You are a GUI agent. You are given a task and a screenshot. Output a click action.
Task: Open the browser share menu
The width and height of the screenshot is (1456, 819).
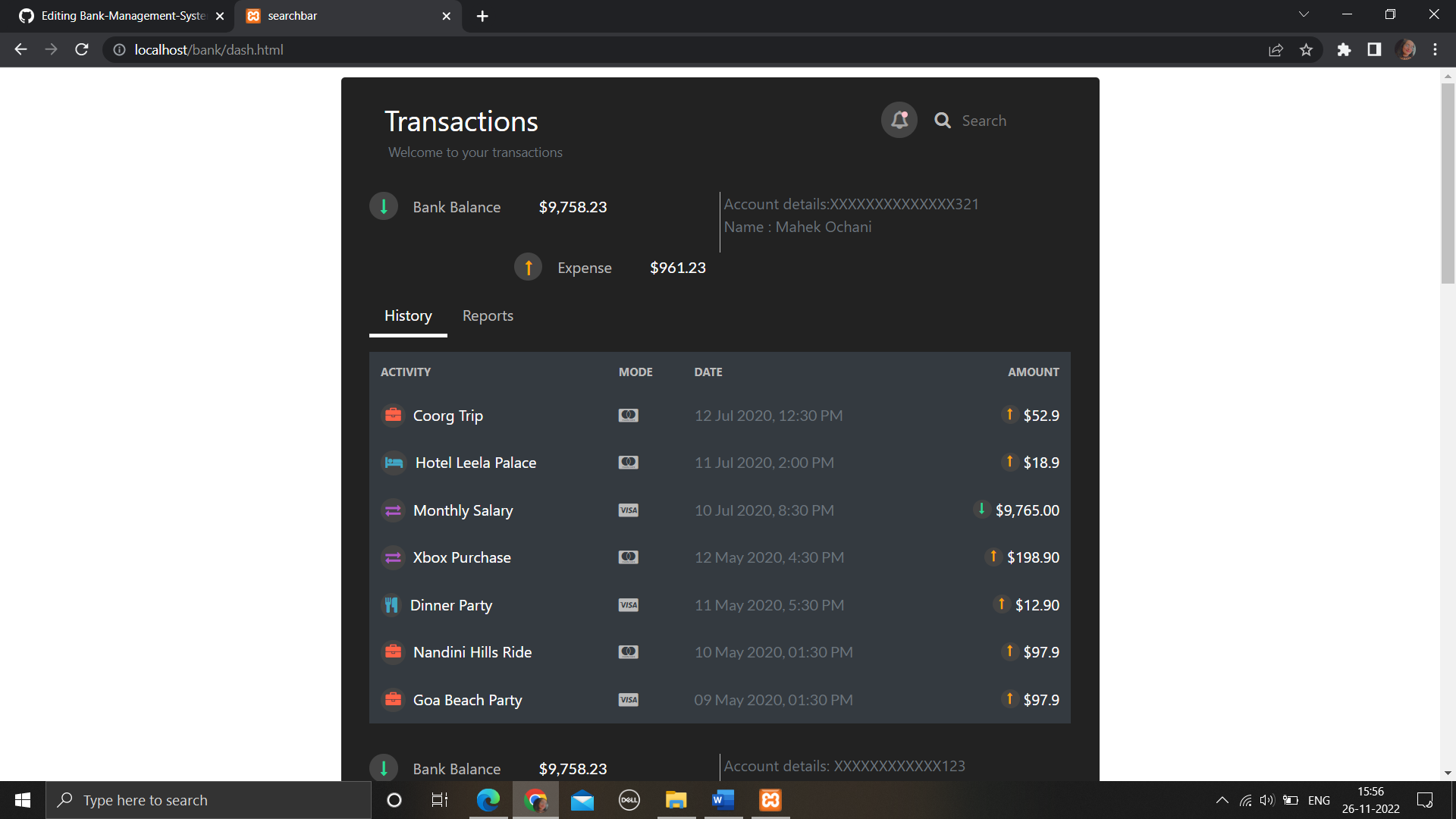coord(1276,49)
